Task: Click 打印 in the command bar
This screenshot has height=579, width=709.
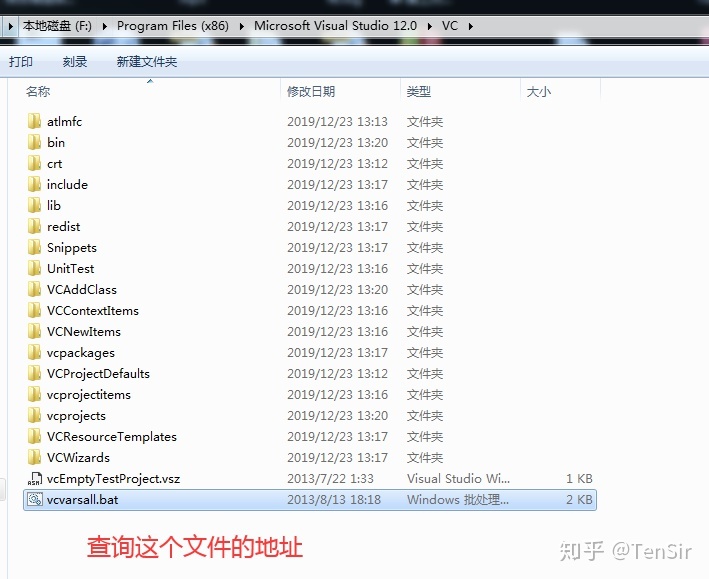Action: [21, 62]
